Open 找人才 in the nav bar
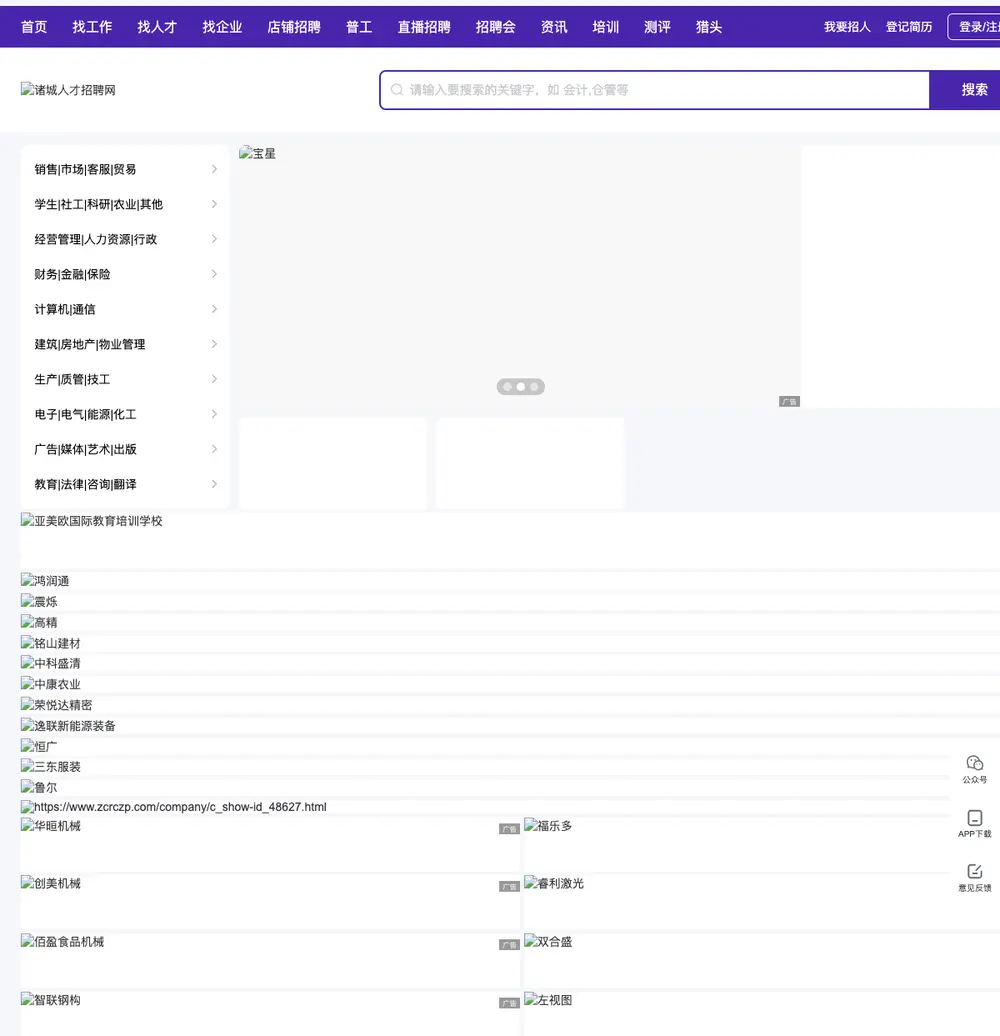Viewport: 1000px width, 1036px height. 157,27
